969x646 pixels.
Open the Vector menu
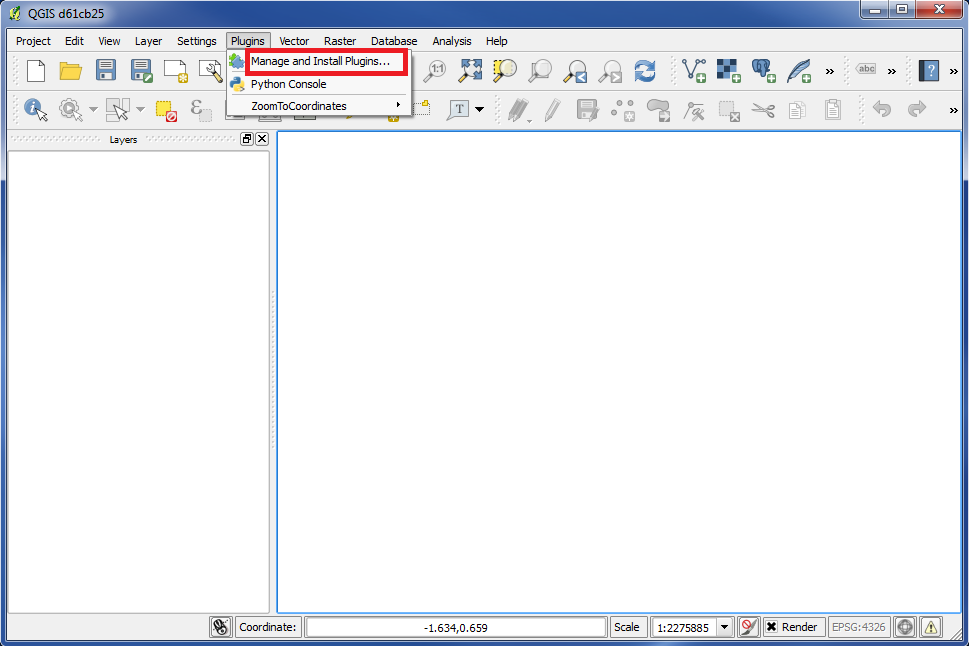point(294,41)
